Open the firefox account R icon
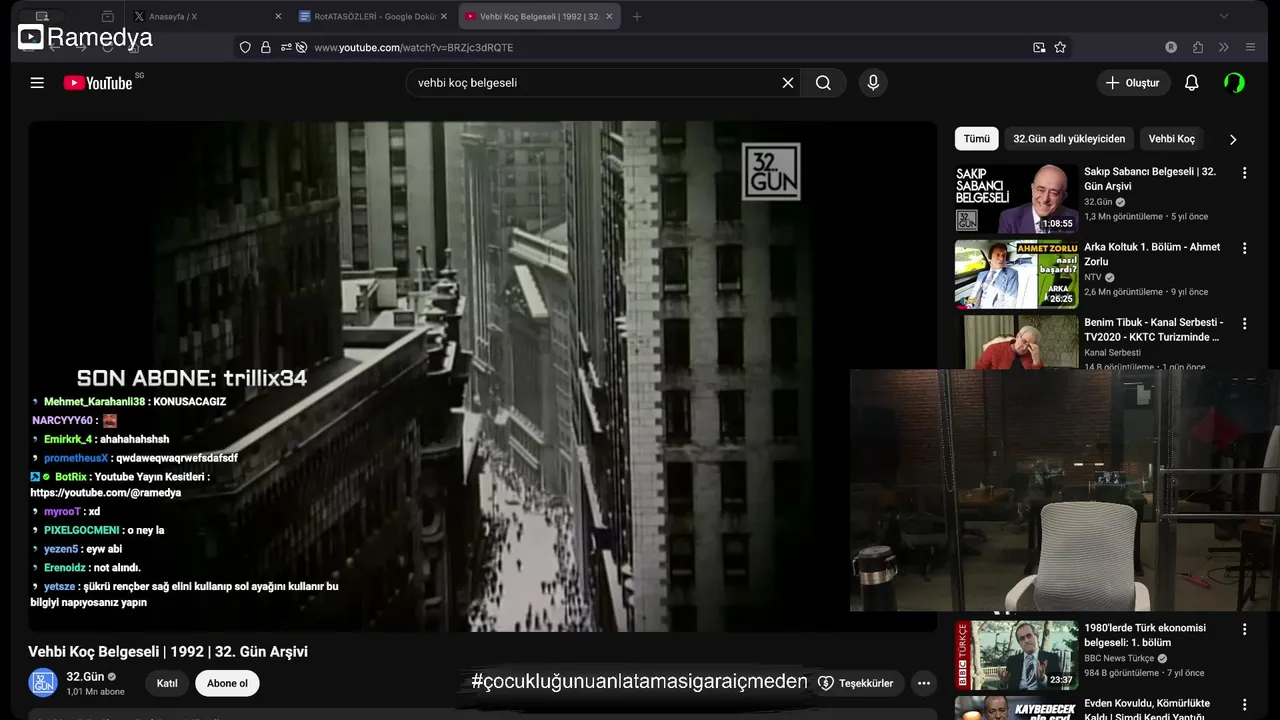The image size is (1280, 720). pyautogui.click(x=1171, y=47)
